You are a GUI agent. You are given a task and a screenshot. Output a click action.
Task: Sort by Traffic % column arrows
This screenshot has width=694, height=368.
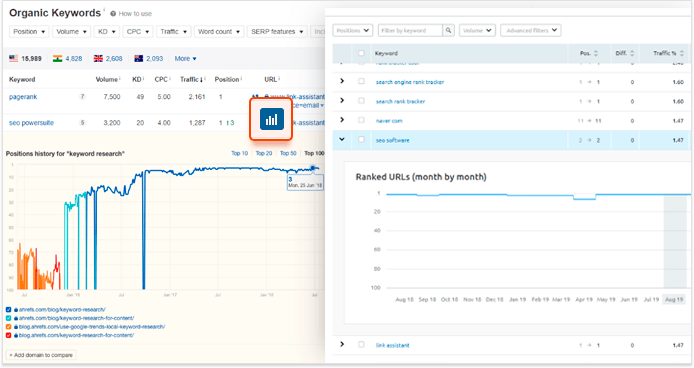[682, 53]
